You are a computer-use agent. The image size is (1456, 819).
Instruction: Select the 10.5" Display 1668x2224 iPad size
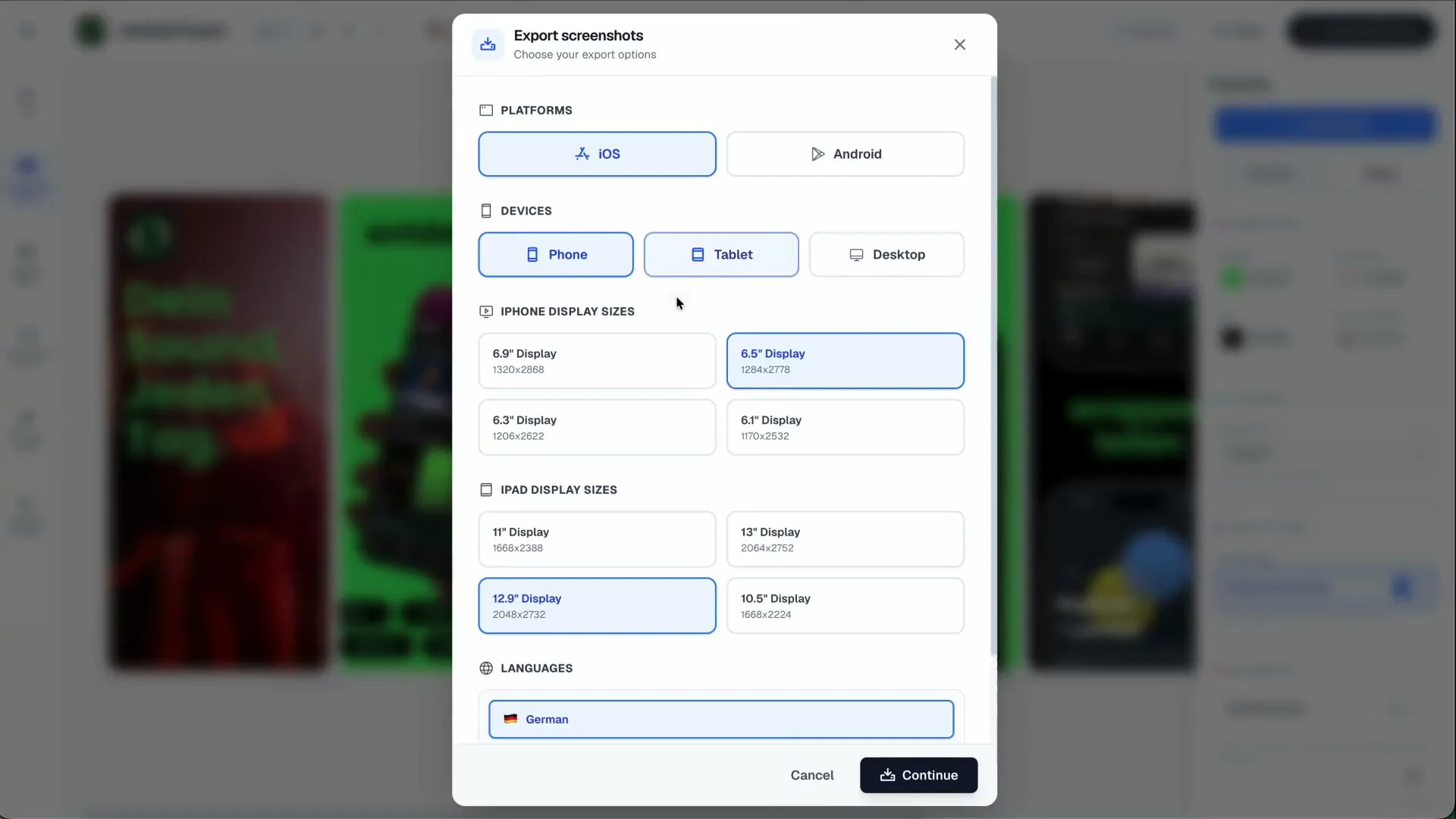(846, 606)
